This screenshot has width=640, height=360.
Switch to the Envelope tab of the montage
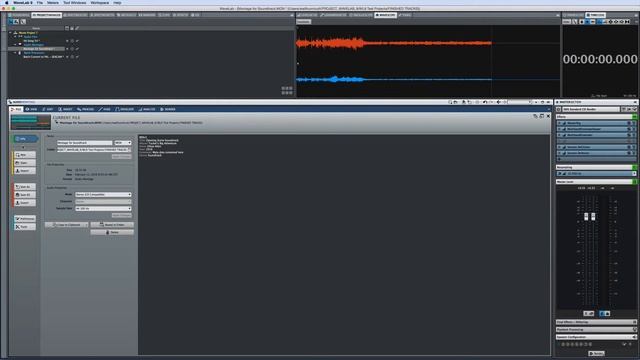point(125,109)
